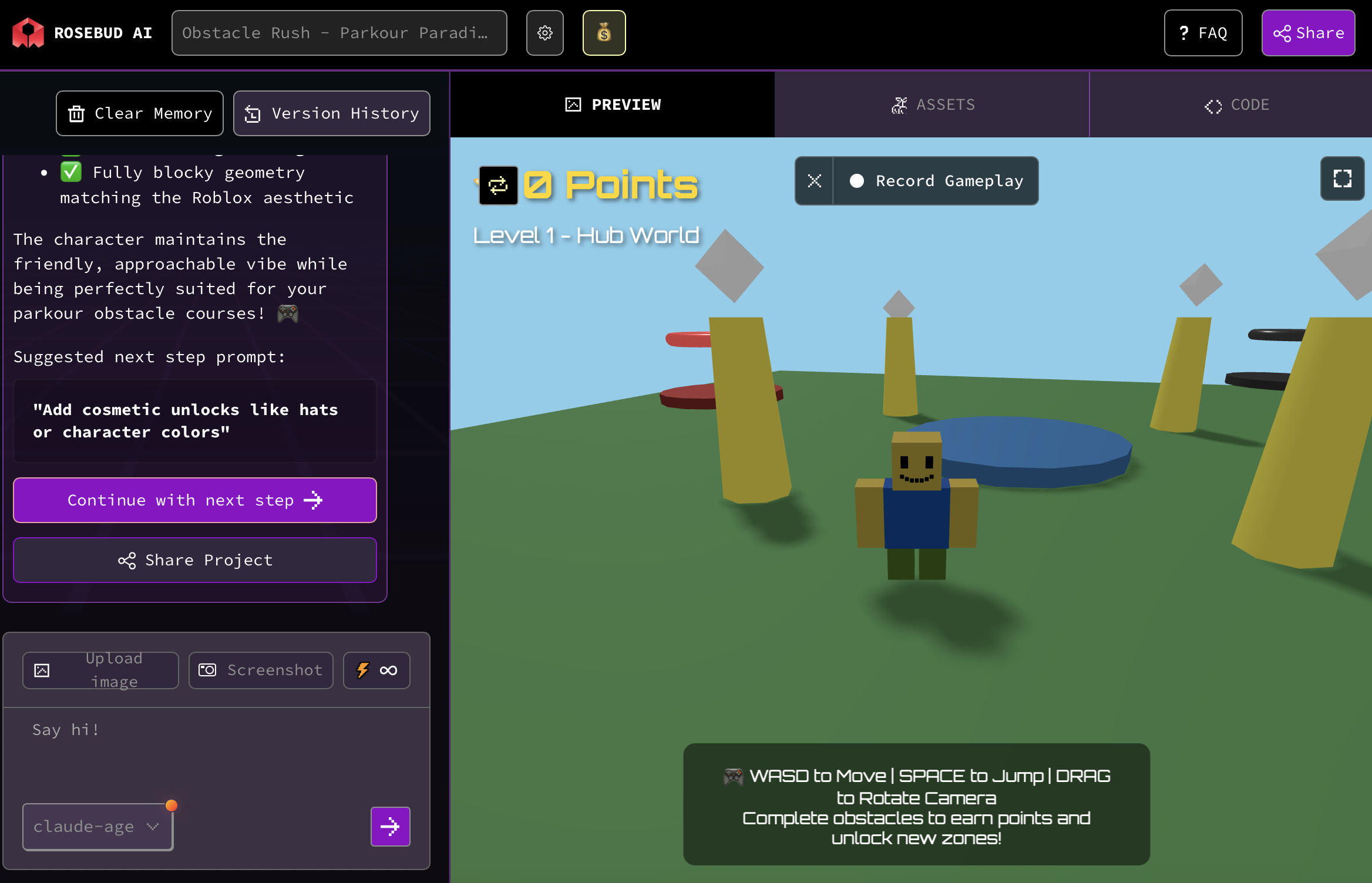Toggle the lightning infinity mode

point(376,670)
